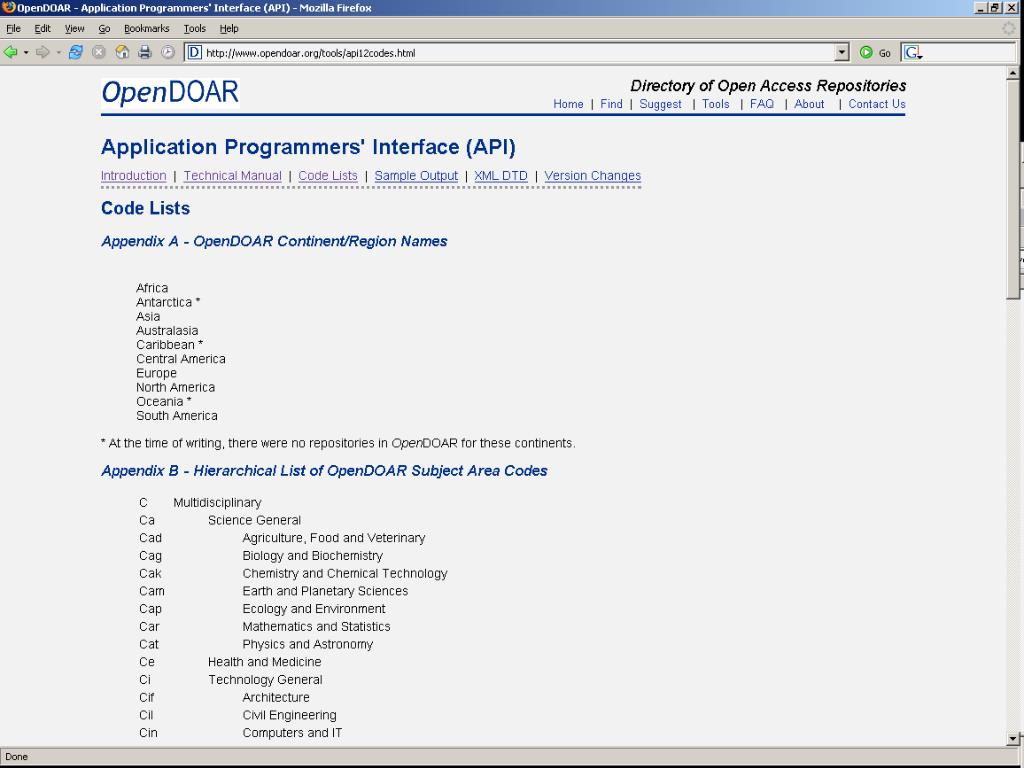1024x768 pixels.
Task: Click the green Go button
Action: click(x=875, y=53)
